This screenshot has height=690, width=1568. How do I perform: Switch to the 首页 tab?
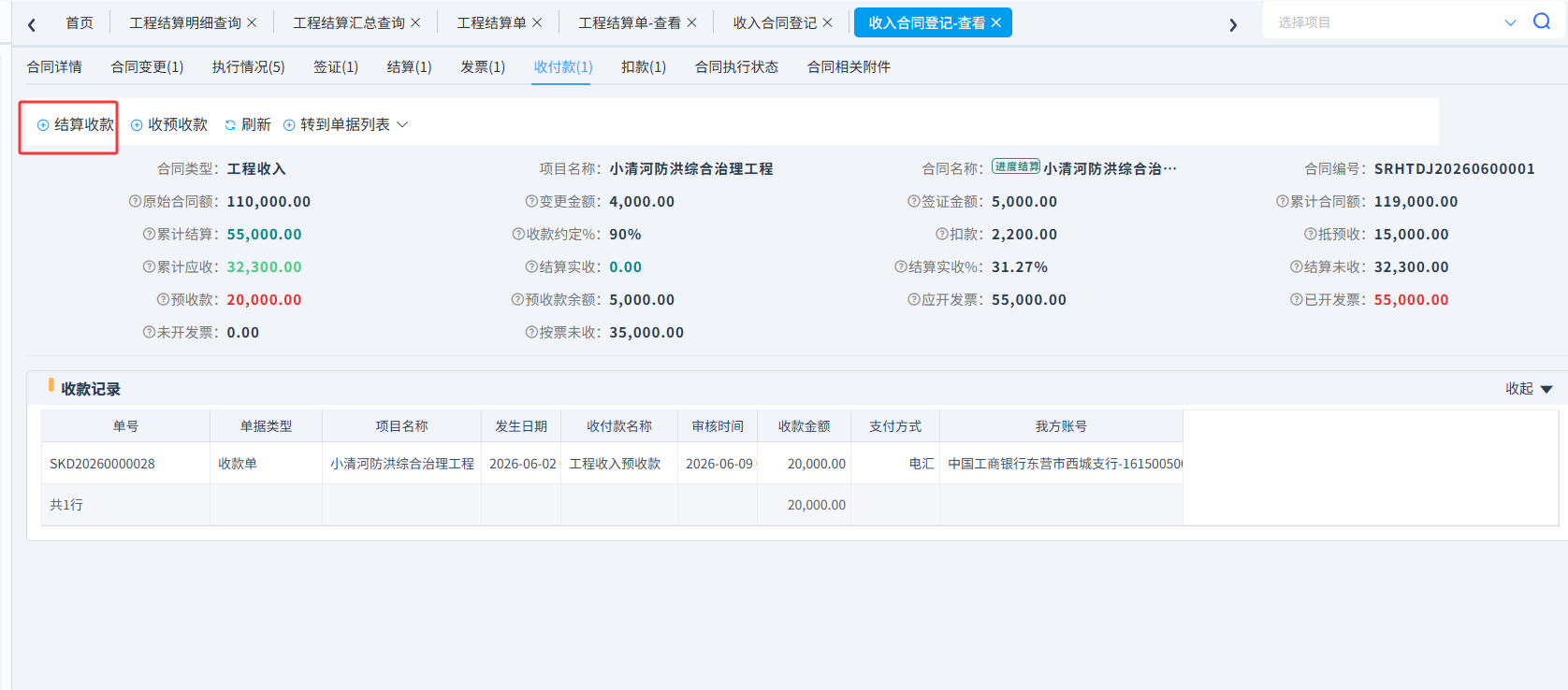coord(80,22)
